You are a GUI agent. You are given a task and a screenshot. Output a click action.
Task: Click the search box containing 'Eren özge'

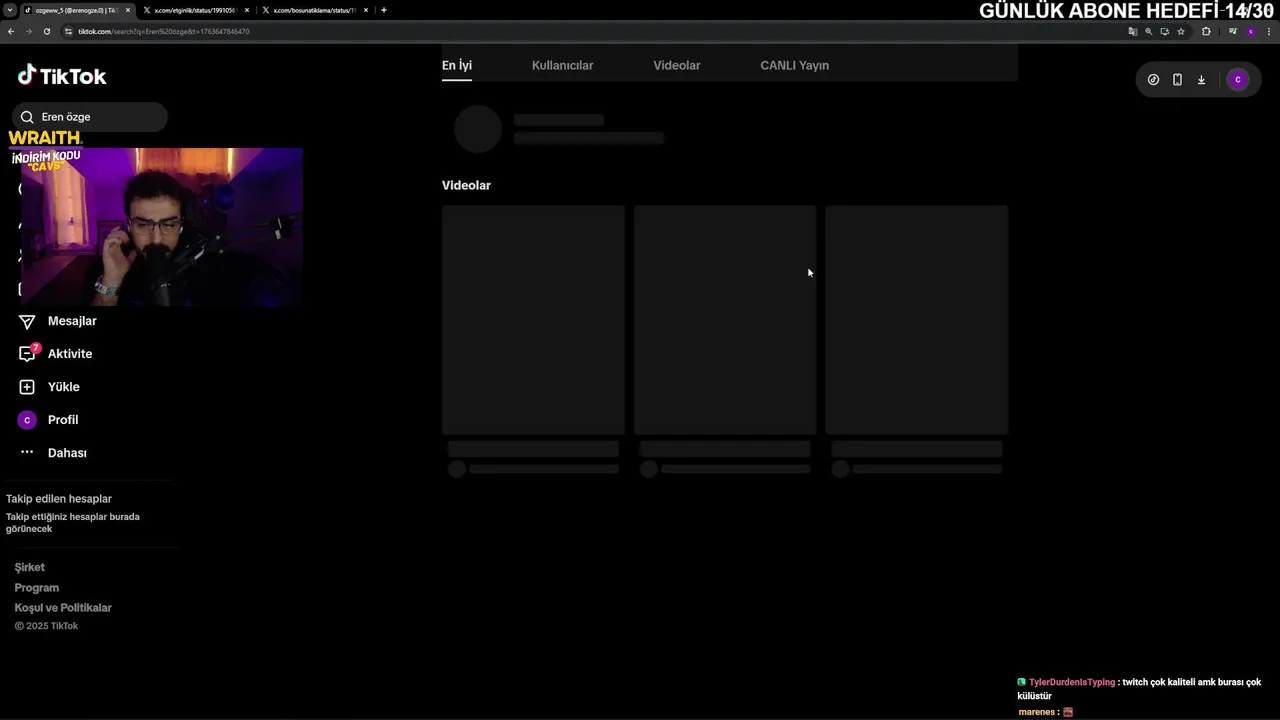[x=90, y=117]
